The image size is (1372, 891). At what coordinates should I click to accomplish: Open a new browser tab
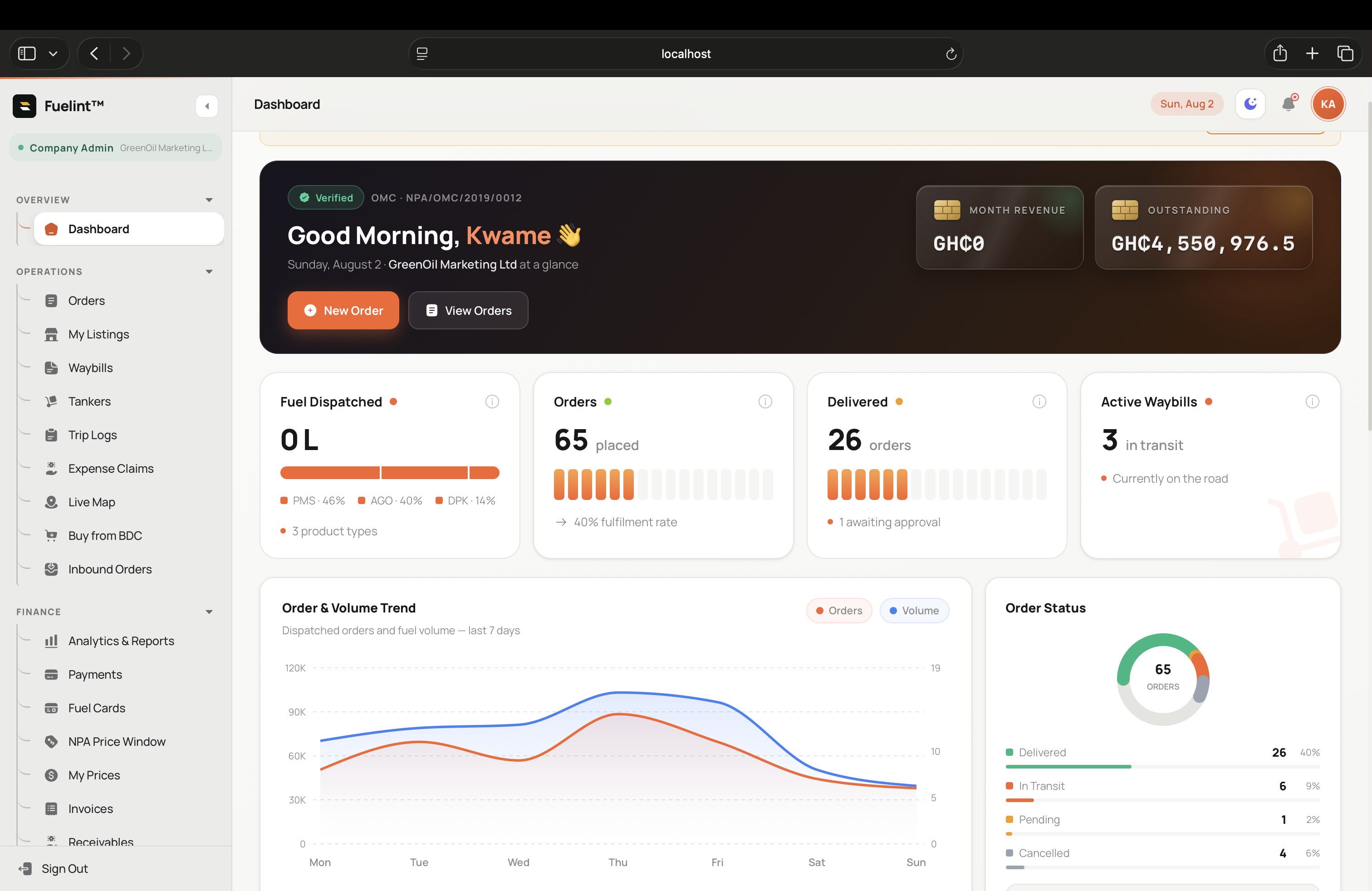(1312, 54)
